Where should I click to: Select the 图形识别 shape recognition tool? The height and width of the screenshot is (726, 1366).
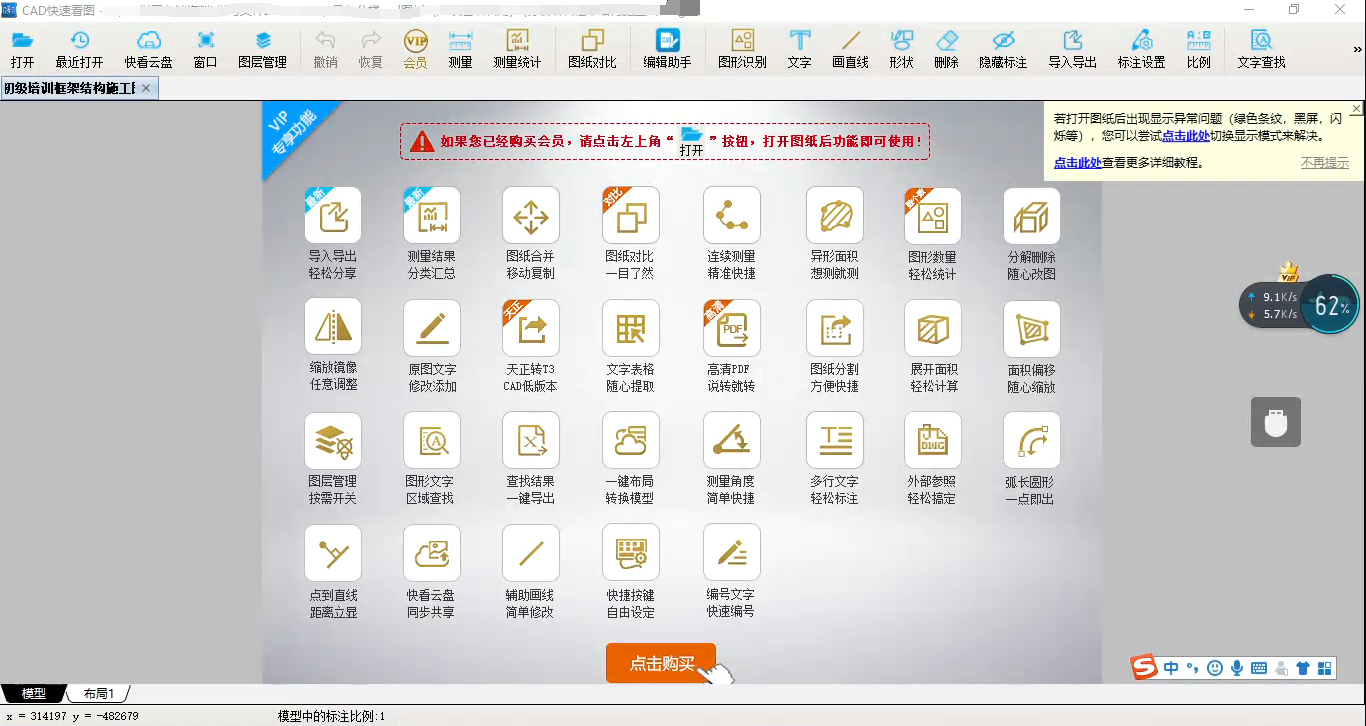pyautogui.click(x=742, y=49)
